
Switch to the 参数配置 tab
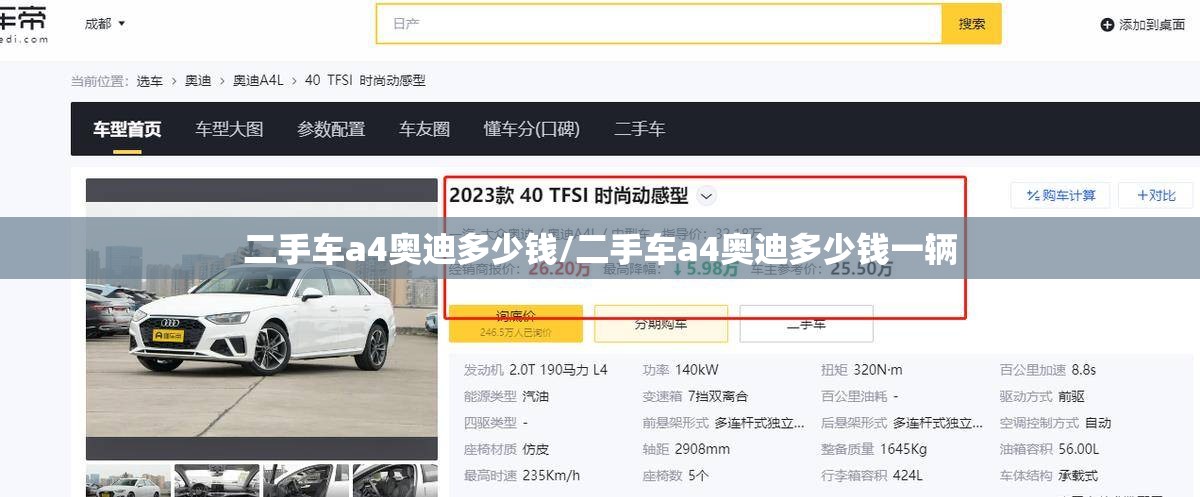click(331, 129)
